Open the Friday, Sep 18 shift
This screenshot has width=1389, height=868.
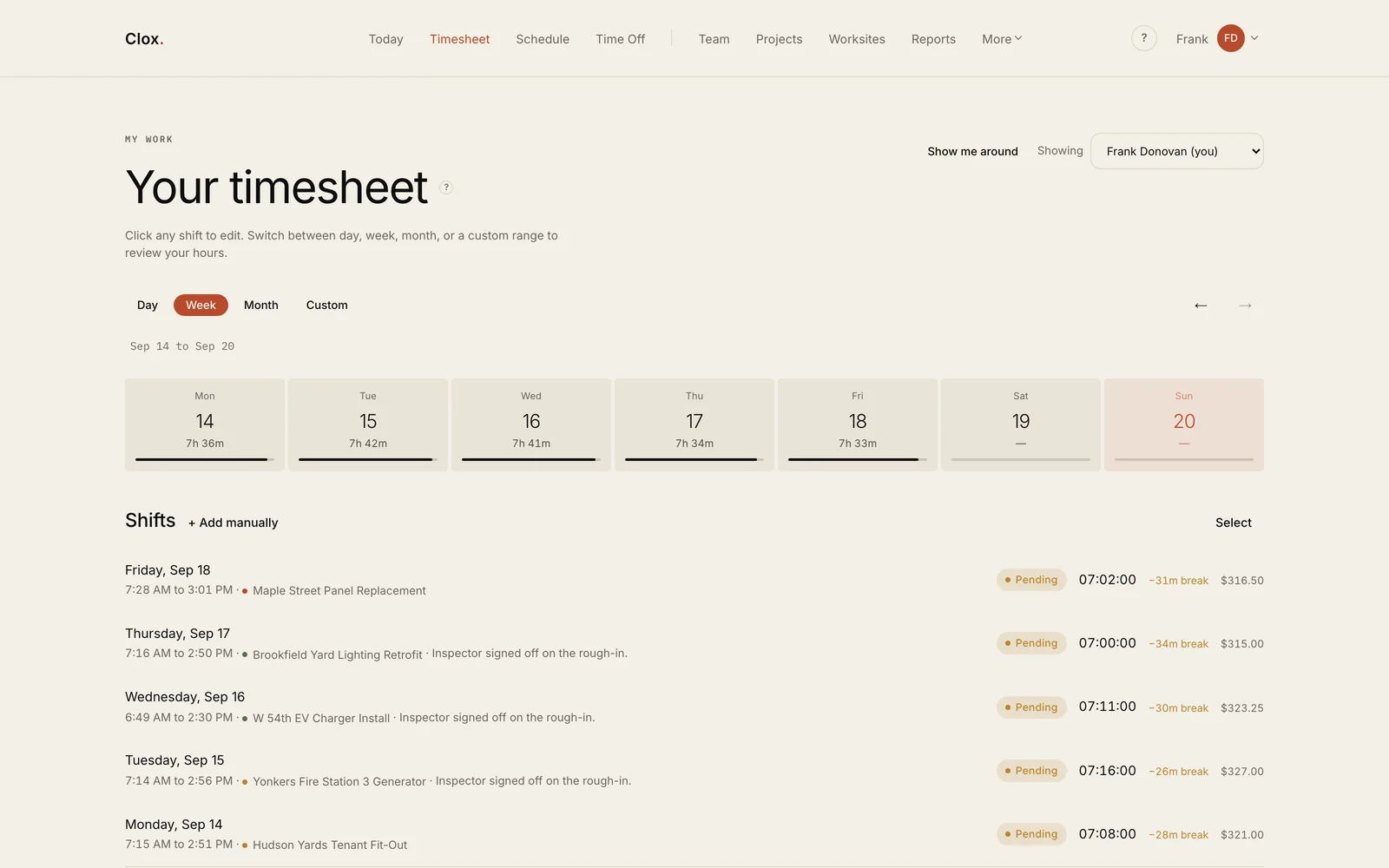[694, 580]
